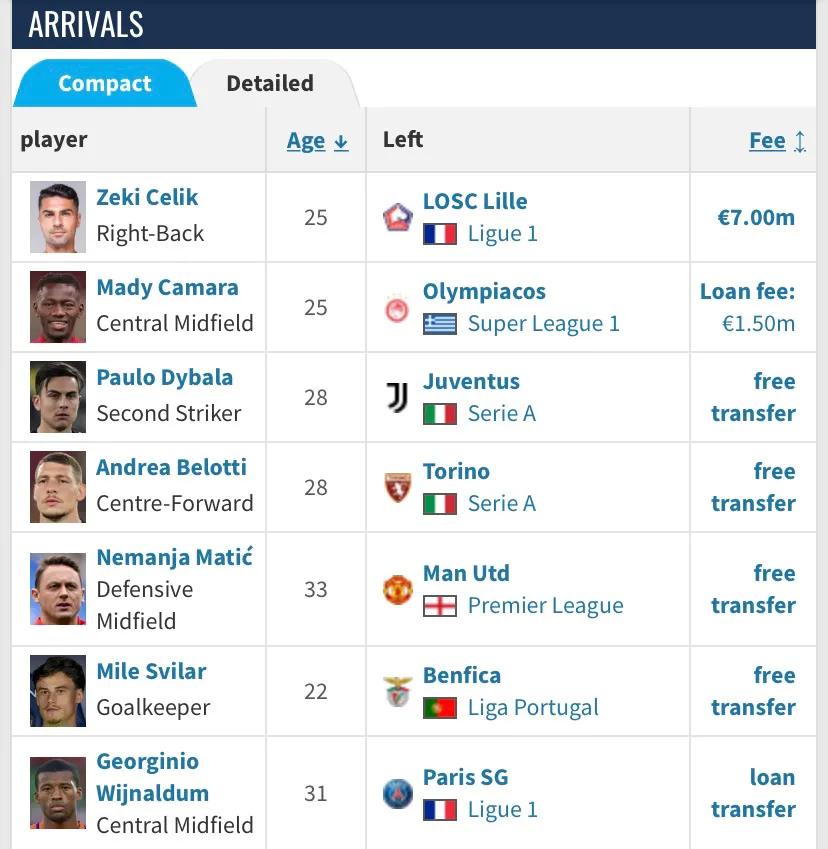Click Georginio Wijnaldum's player photo
Screen dimensions: 828x849
(x=58, y=793)
